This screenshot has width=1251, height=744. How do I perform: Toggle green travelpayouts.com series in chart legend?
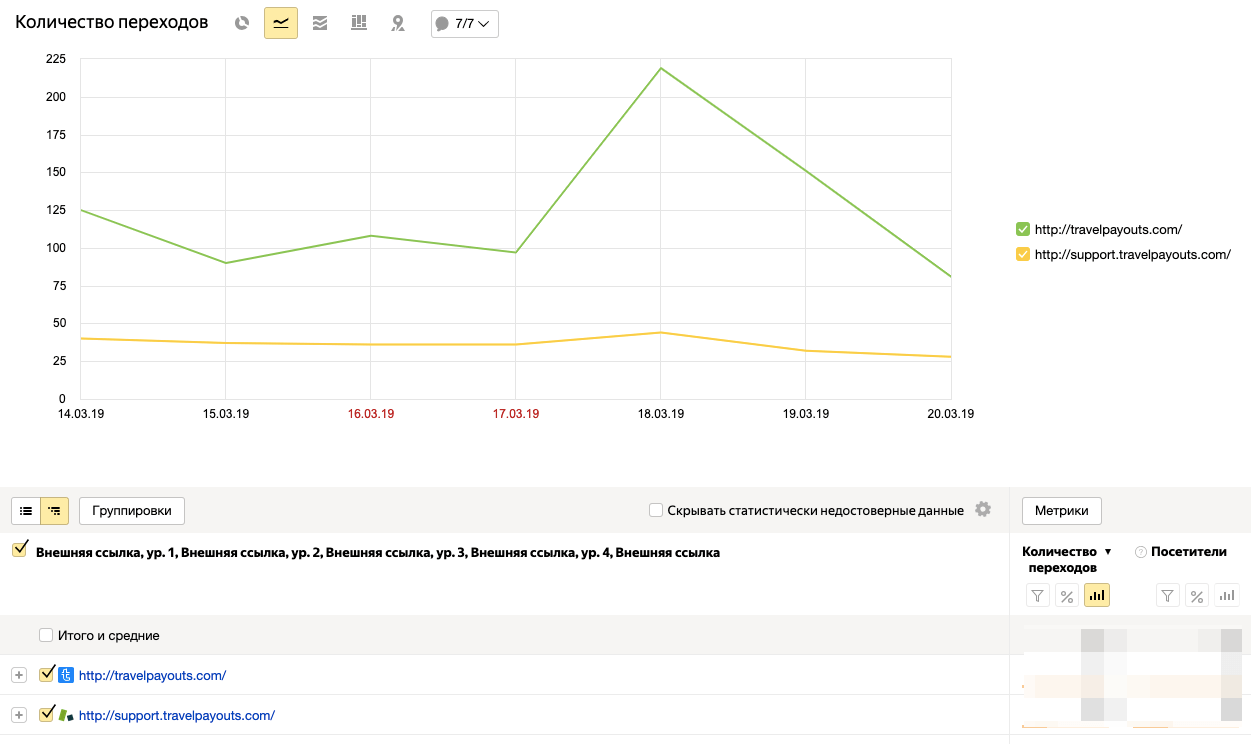pos(1023,229)
